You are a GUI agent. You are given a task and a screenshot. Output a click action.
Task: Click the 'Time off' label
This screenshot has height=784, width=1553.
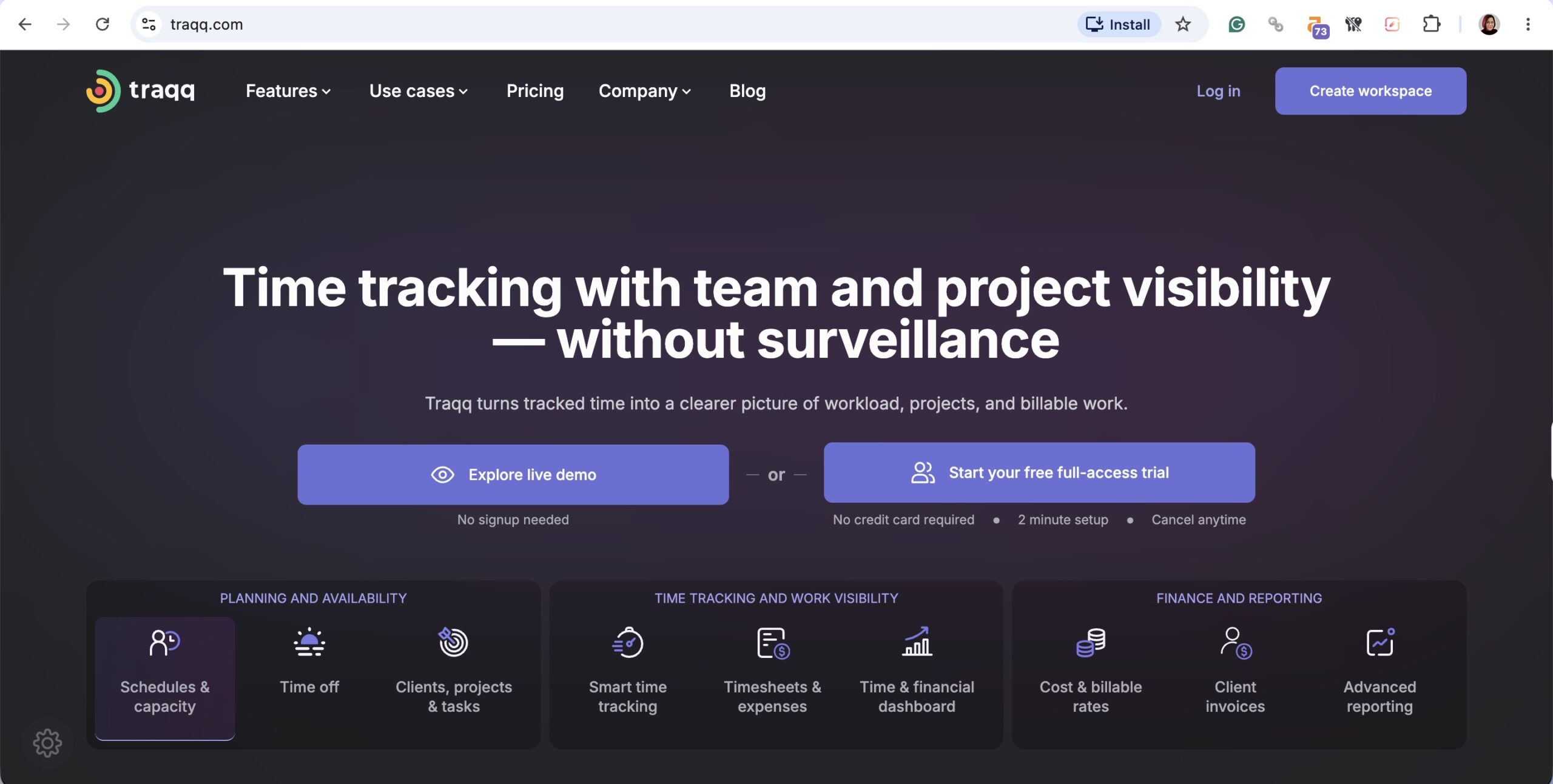[309, 687]
